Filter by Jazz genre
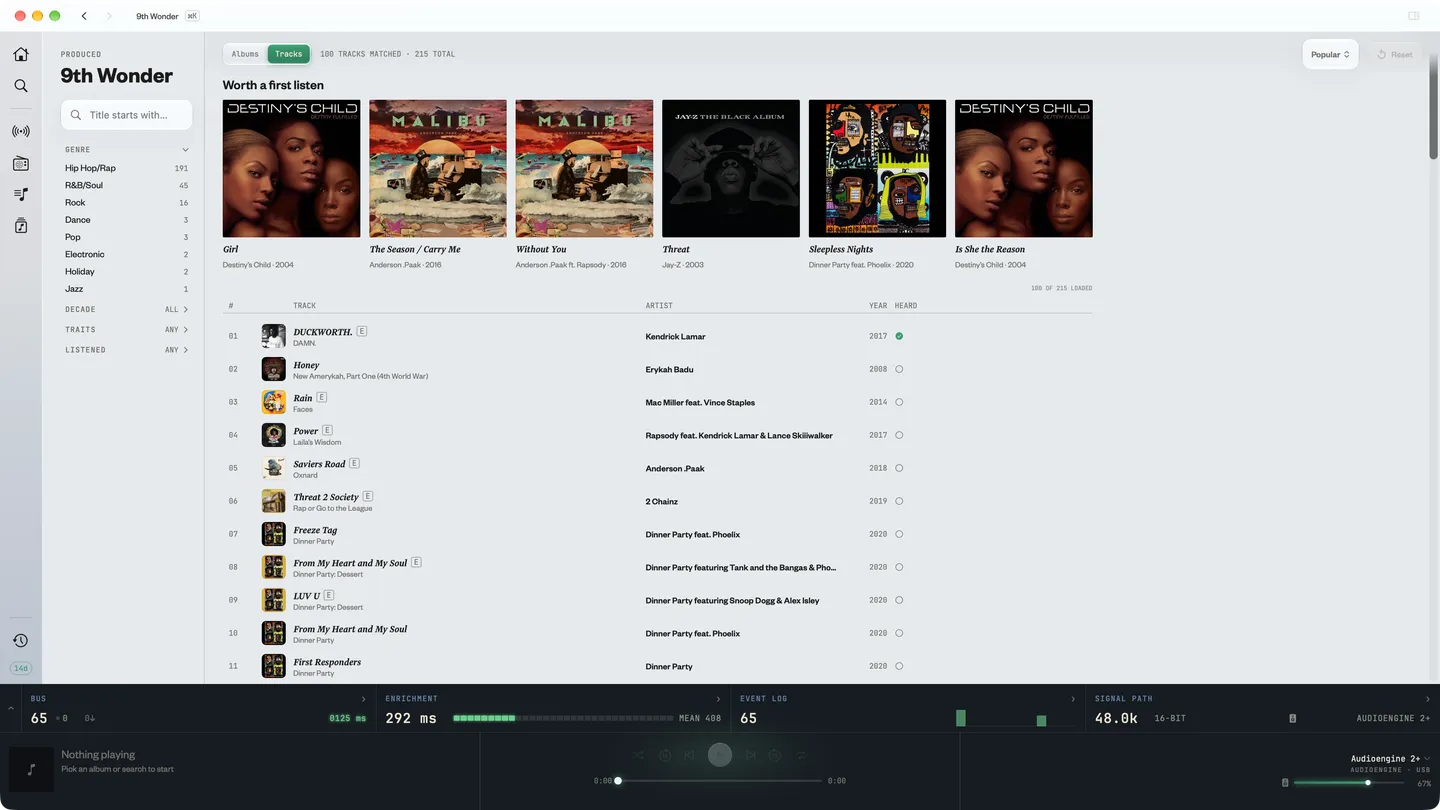 (x=127, y=289)
